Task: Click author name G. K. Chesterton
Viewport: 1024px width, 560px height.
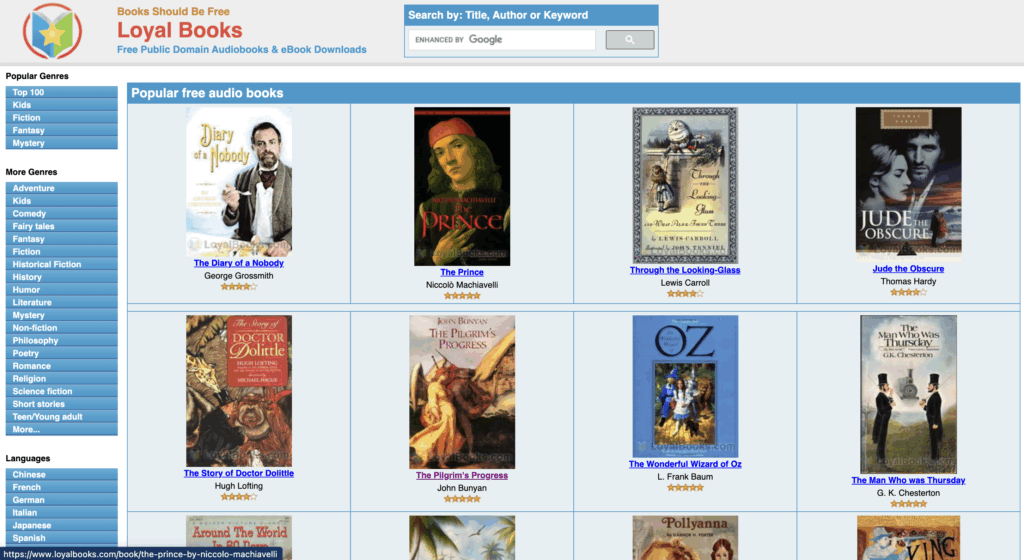Action: 908,493
